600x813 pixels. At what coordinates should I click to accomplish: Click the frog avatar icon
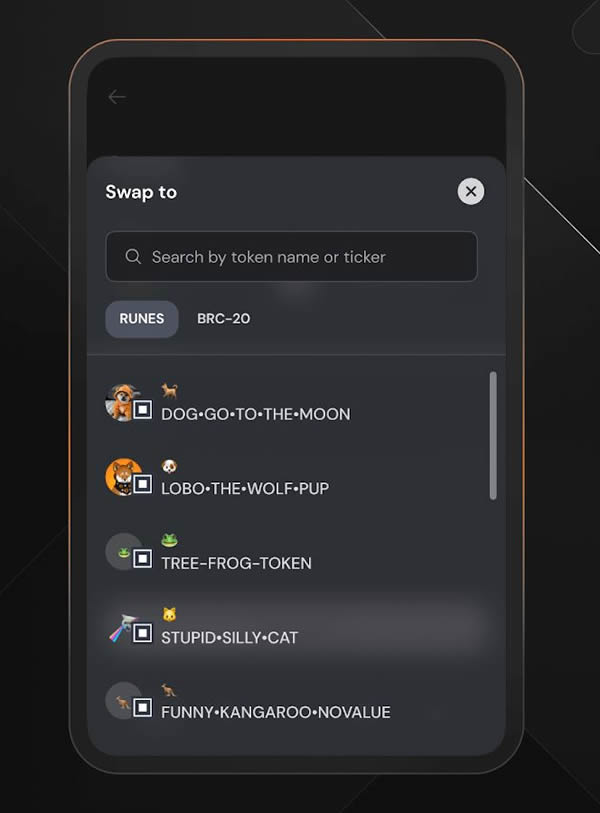(123, 552)
